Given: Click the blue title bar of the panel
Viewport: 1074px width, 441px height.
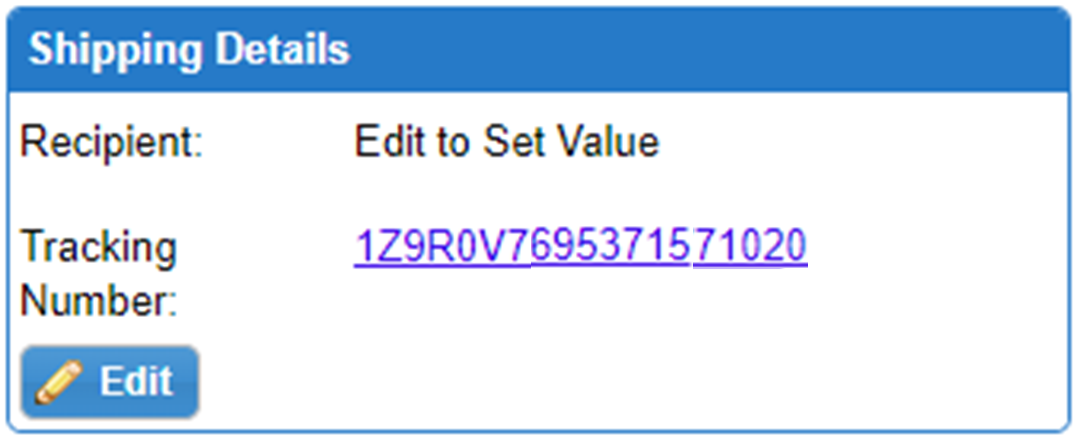Looking at the screenshot, I should tap(700, 50).
